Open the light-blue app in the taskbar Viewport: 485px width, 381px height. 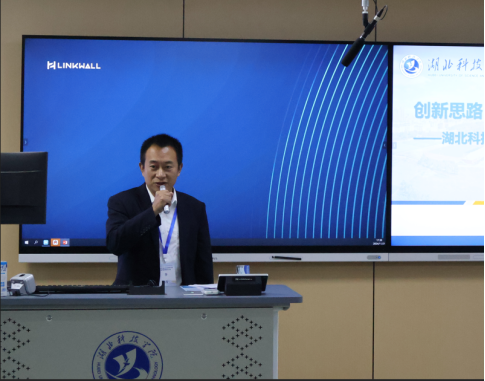tap(46, 243)
